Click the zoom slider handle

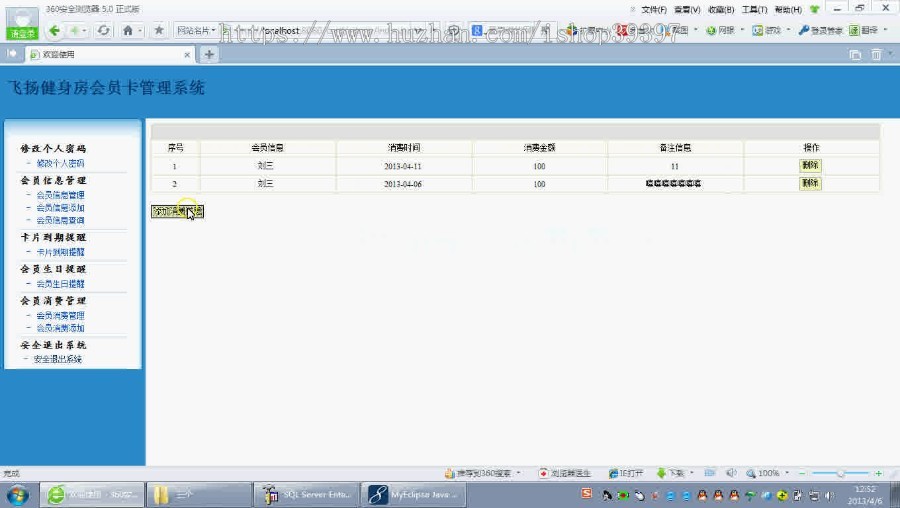840,474
